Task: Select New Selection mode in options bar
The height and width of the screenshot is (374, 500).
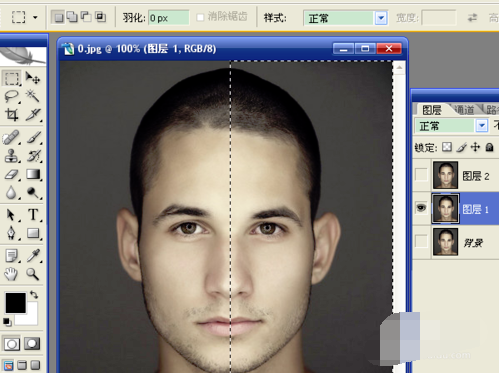Action: click(58, 17)
